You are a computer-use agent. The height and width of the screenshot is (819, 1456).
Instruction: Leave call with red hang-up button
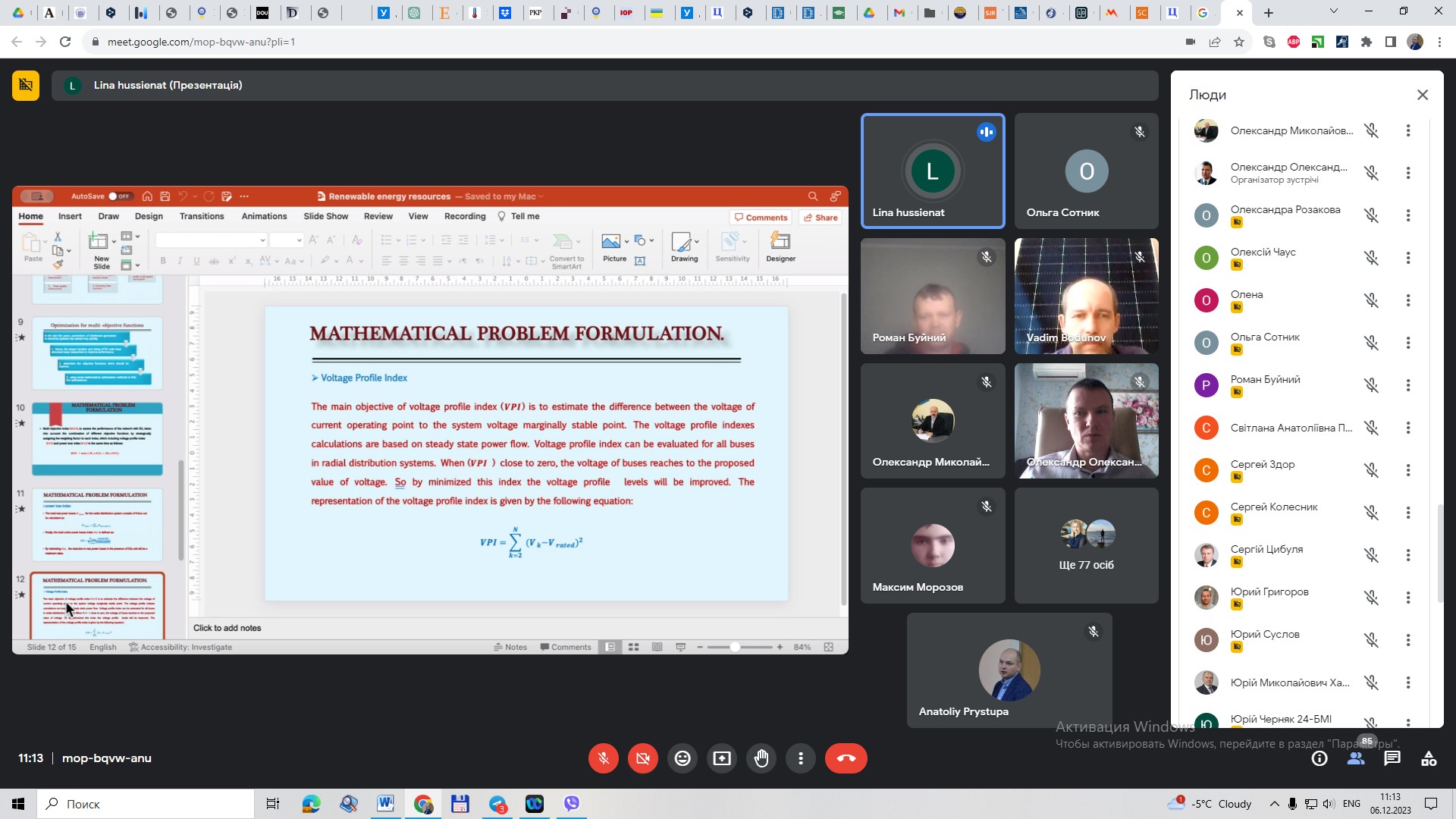click(x=846, y=758)
